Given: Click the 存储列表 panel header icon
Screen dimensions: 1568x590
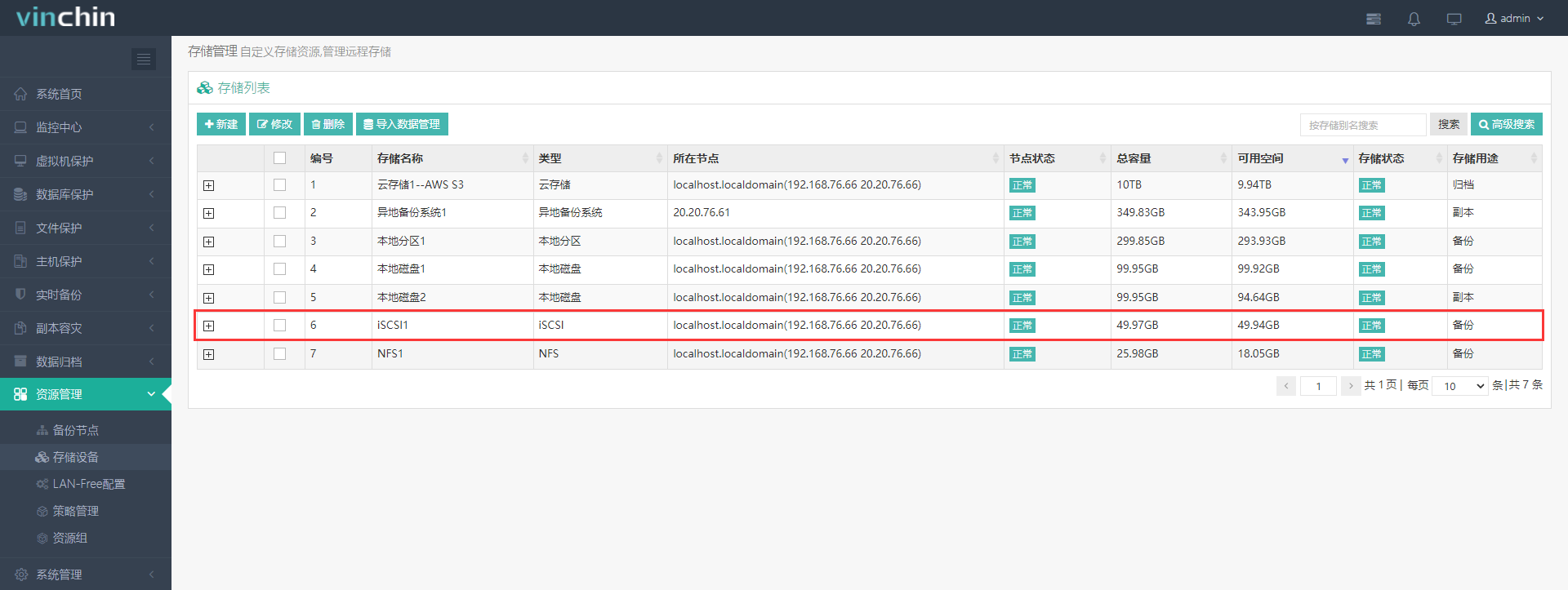Looking at the screenshot, I should (205, 87).
